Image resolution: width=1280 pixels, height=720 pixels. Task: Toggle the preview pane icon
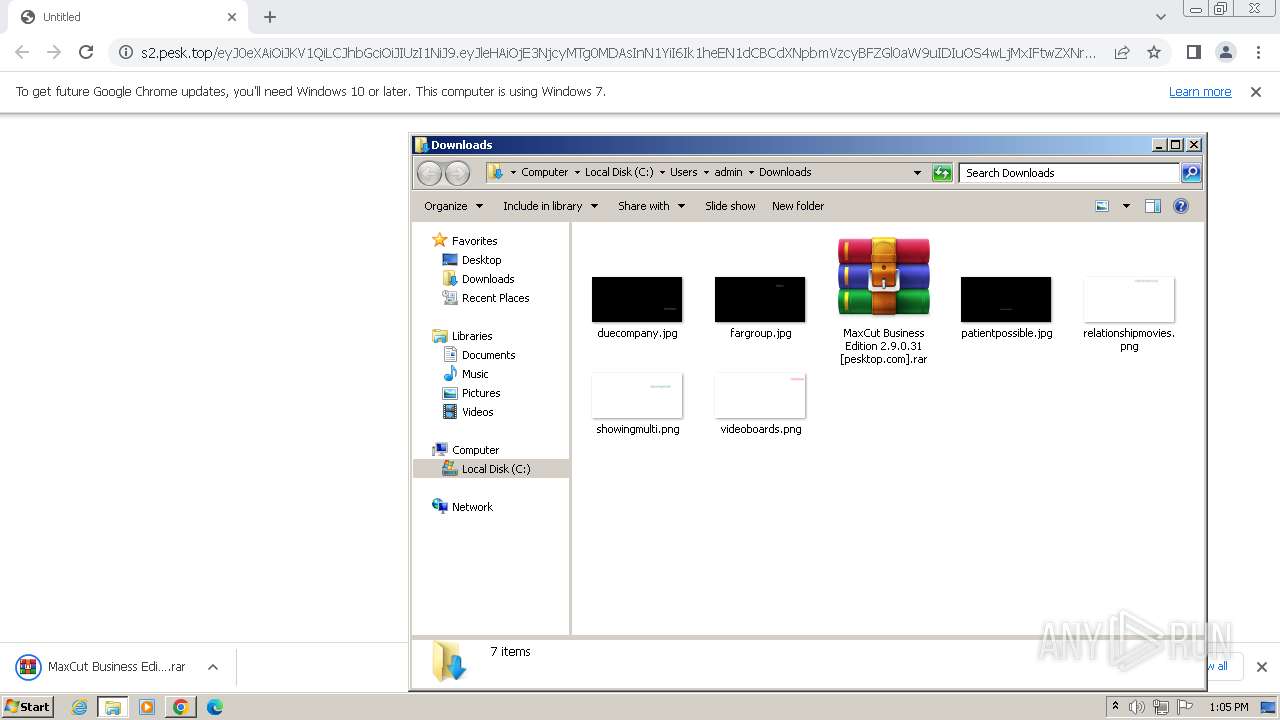[x=1152, y=206]
